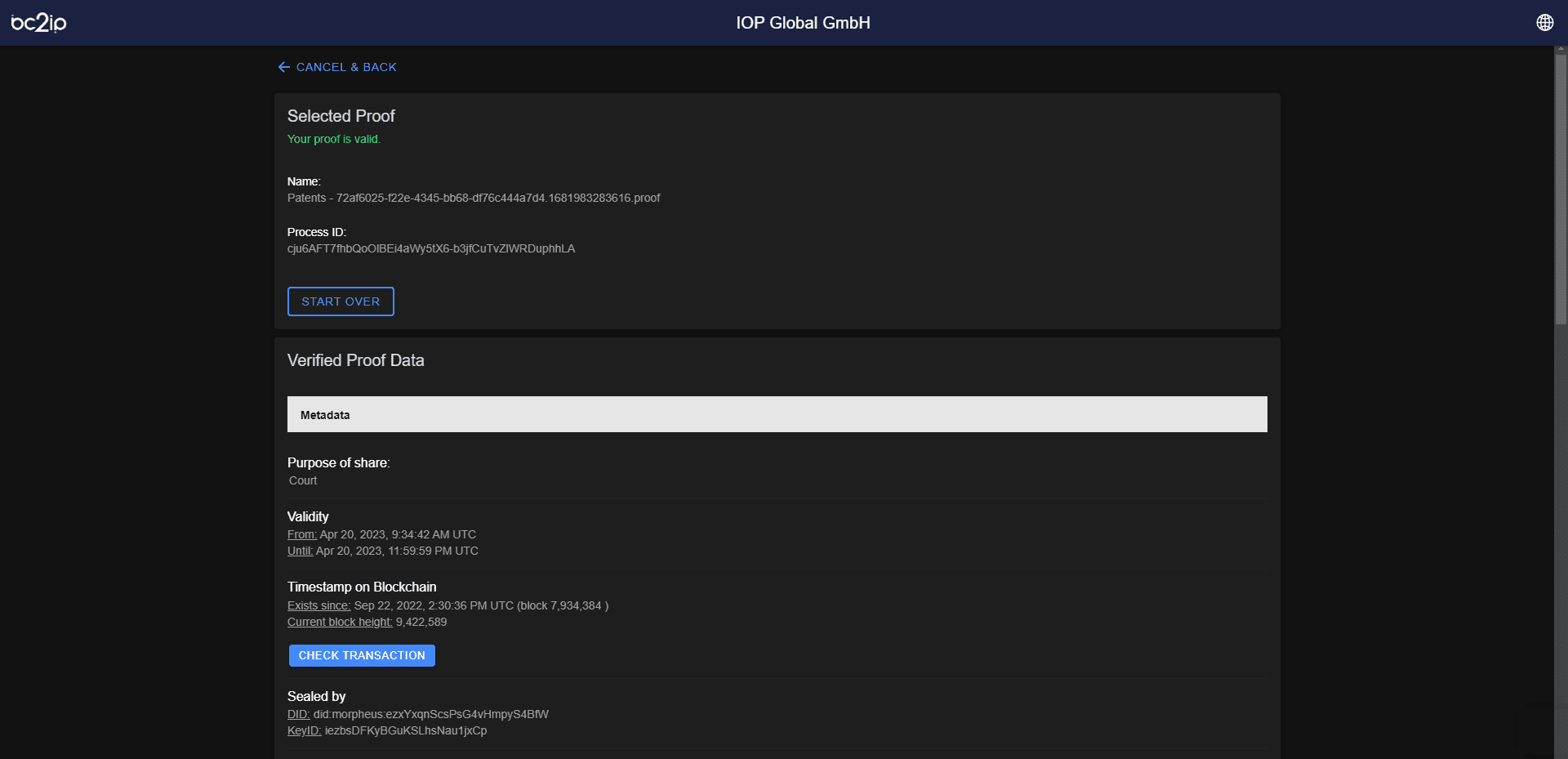This screenshot has width=1568, height=759.
Task: Click the Purpose value 'Court'
Action: pos(303,480)
